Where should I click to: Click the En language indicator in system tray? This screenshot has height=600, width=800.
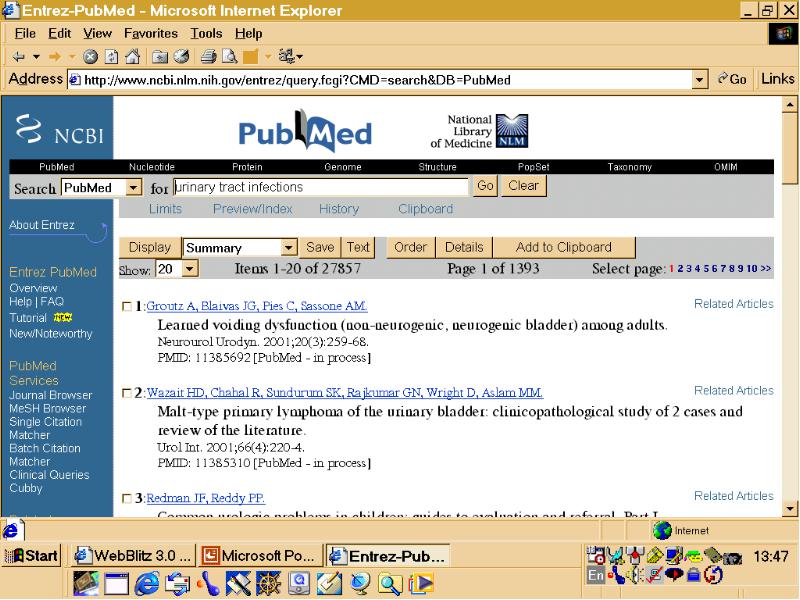pyautogui.click(x=596, y=575)
